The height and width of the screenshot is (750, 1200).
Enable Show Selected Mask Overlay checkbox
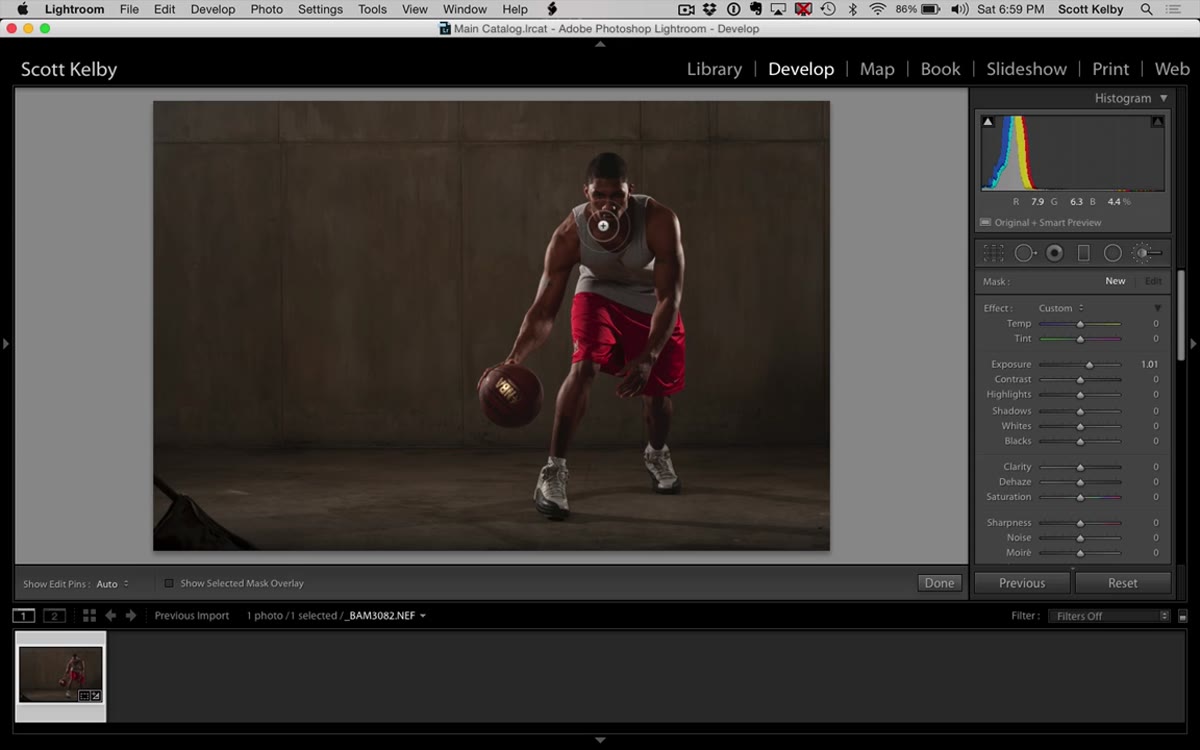(169, 583)
